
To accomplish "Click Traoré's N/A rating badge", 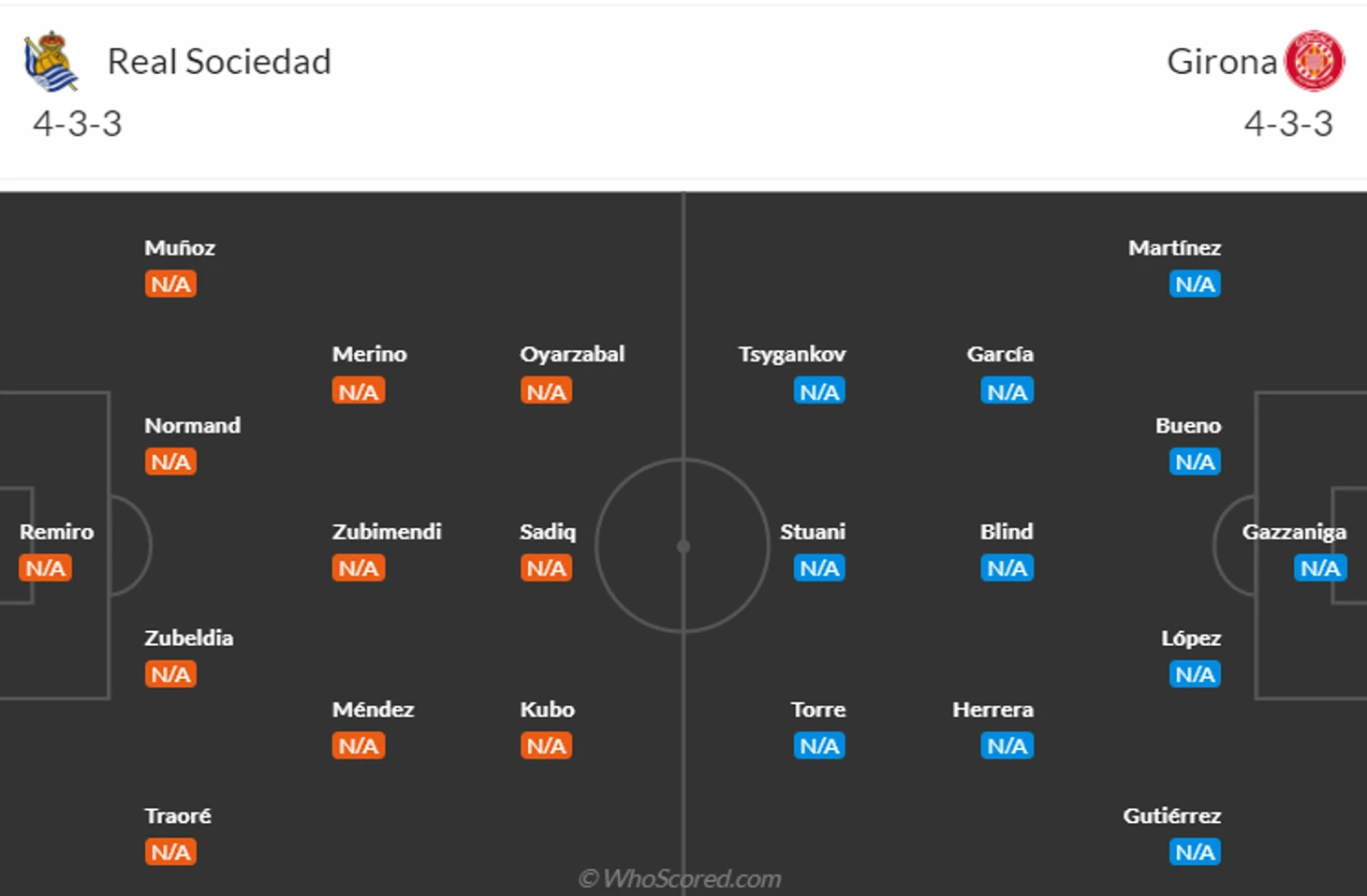I will (170, 852).
